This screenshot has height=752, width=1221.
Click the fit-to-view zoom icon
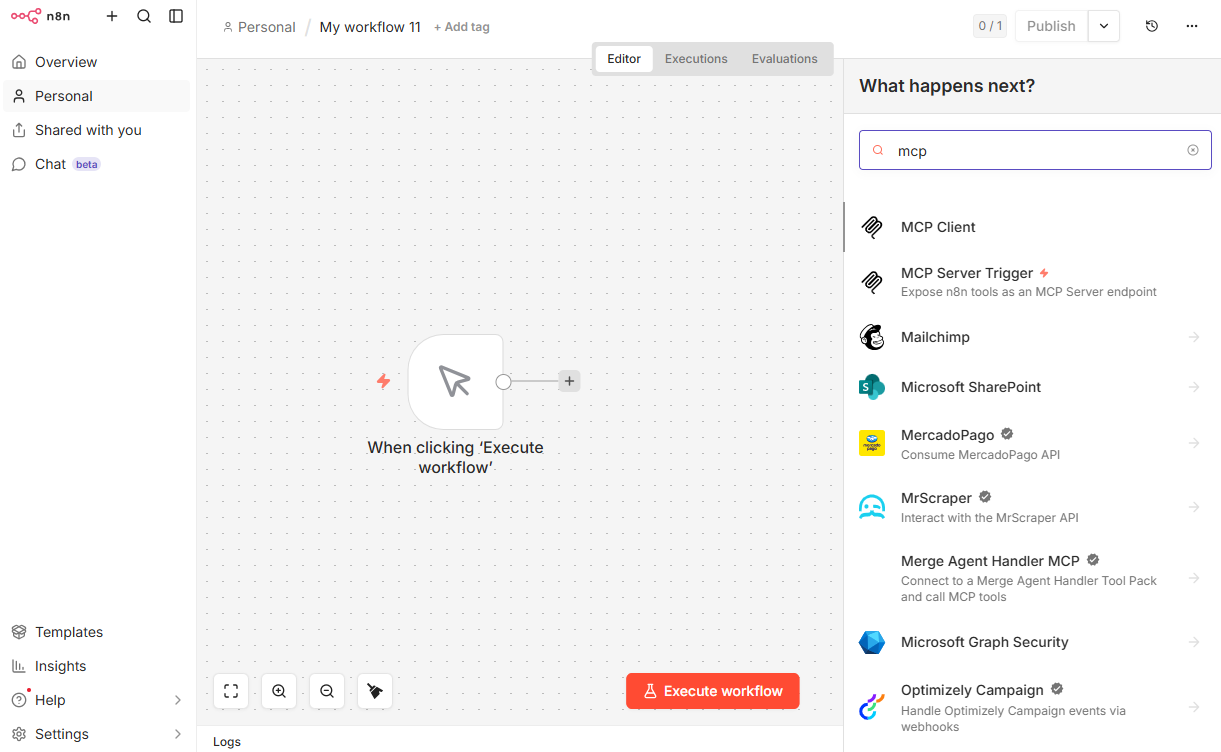[x=231, y=691]
